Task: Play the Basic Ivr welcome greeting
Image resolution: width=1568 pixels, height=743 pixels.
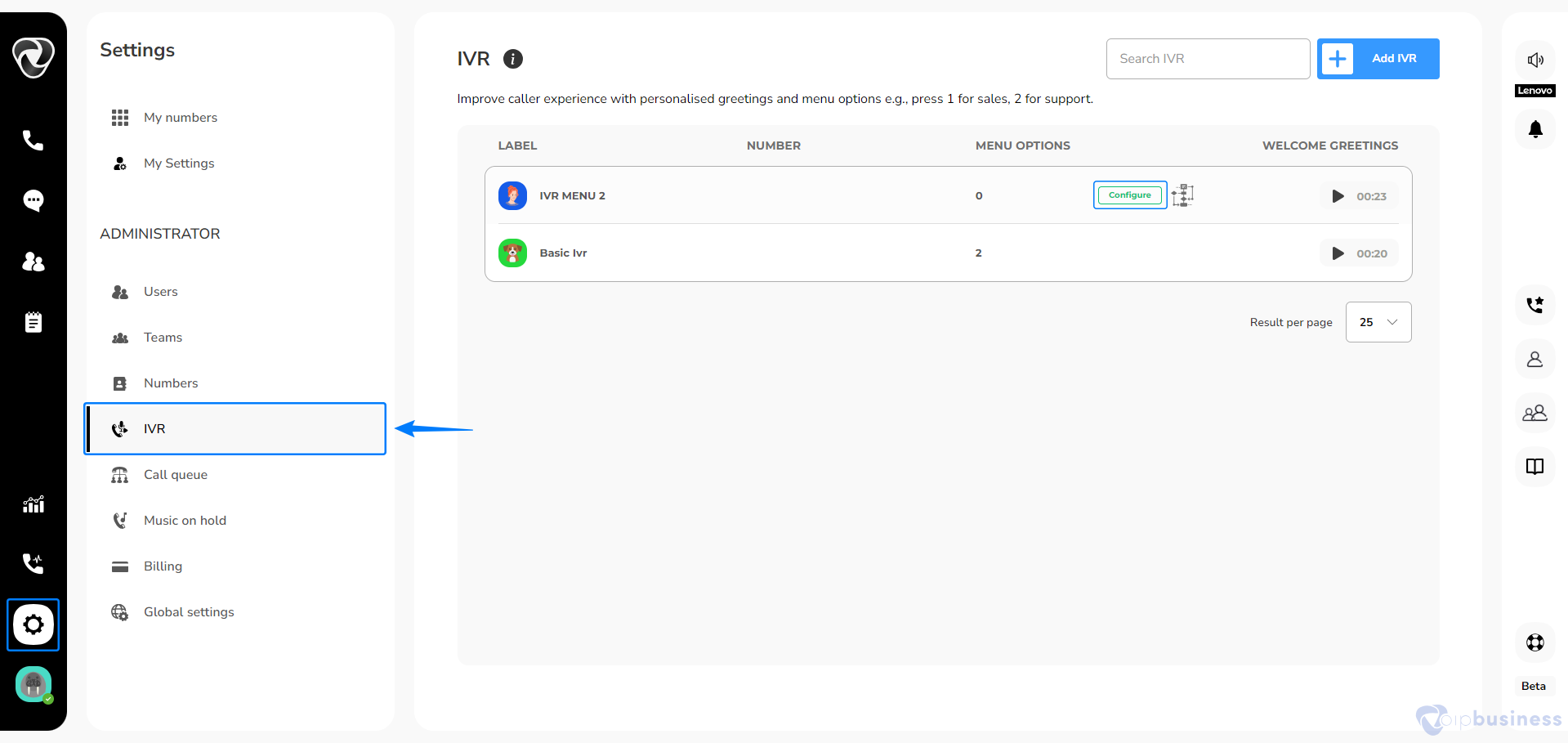Action: (1338, 253)
